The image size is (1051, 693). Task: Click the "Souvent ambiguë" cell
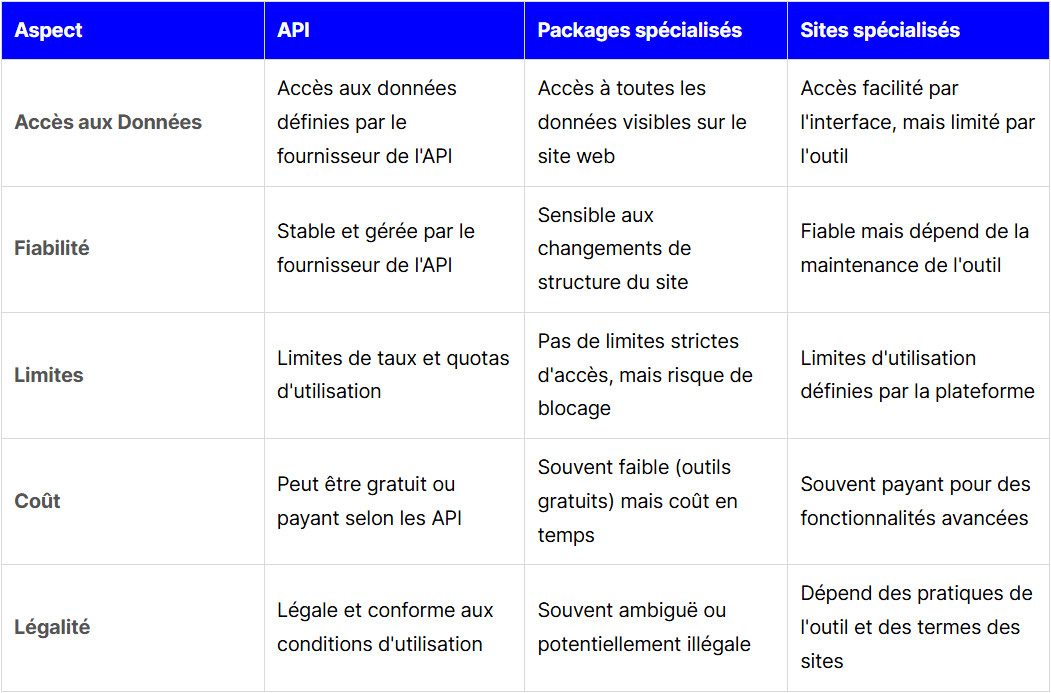point(644,627)
